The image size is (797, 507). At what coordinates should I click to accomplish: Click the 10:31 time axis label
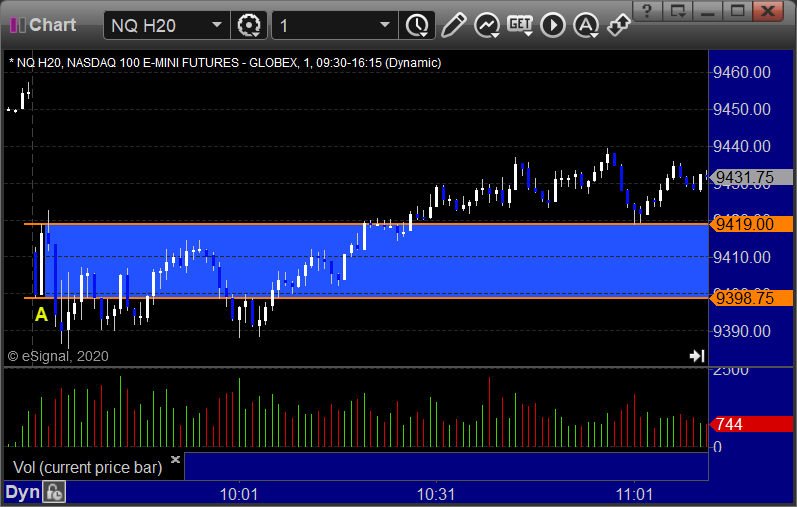(x=436, y=494)
